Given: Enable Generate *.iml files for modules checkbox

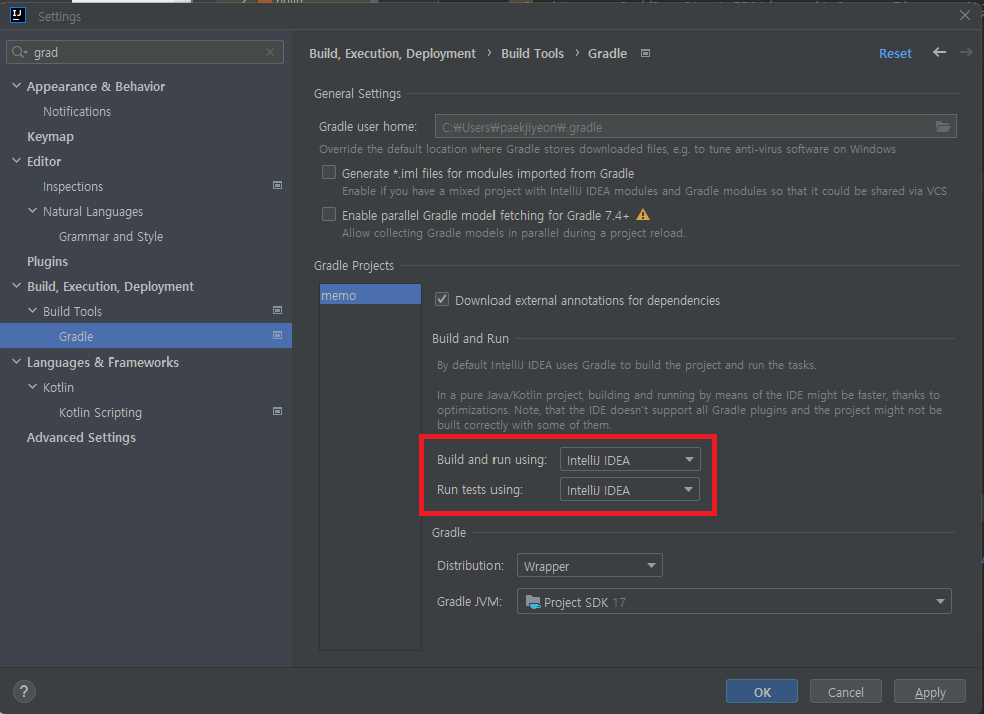Looking at the screenshot, I should point(329,173).
